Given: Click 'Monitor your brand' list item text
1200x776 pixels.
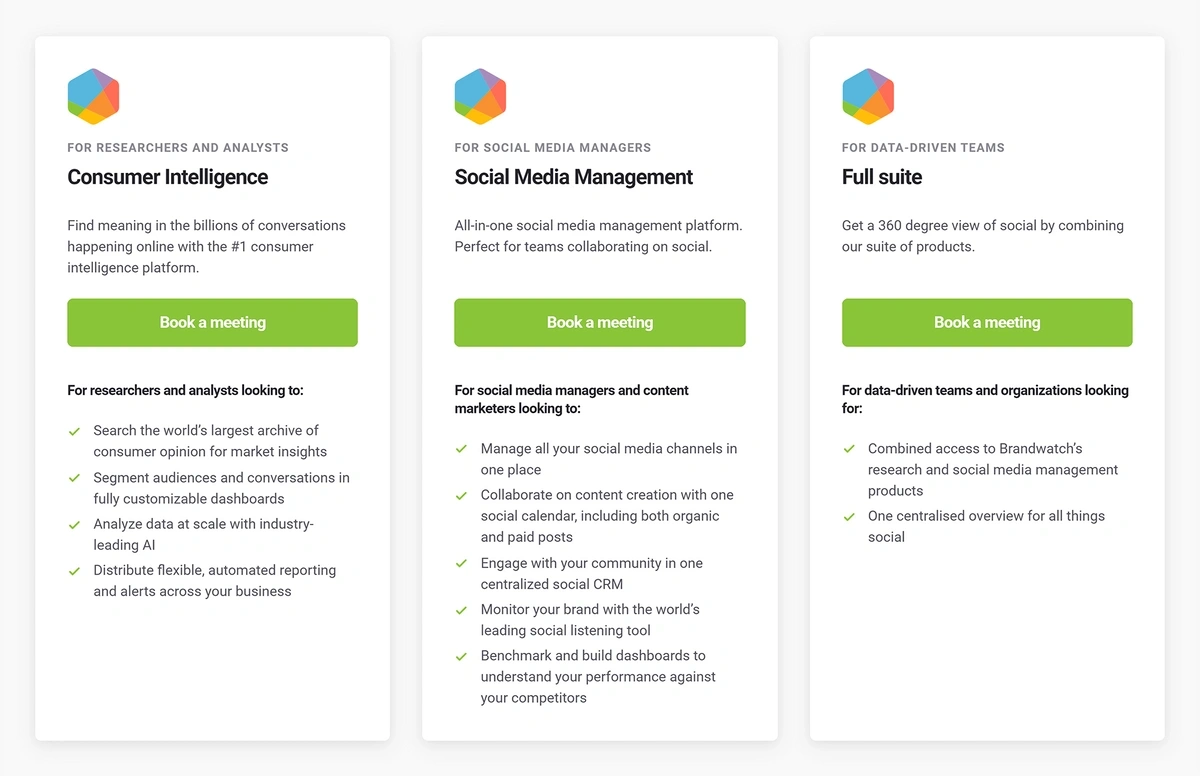Looking at the screenshot, I should [x=590, y=620].
